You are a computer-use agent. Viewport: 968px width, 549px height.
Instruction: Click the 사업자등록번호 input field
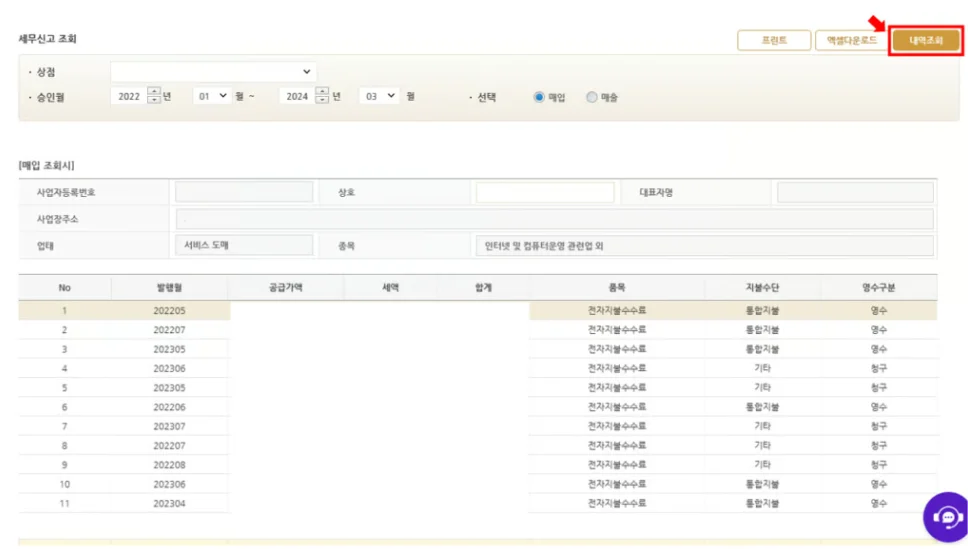coord(244,192)
